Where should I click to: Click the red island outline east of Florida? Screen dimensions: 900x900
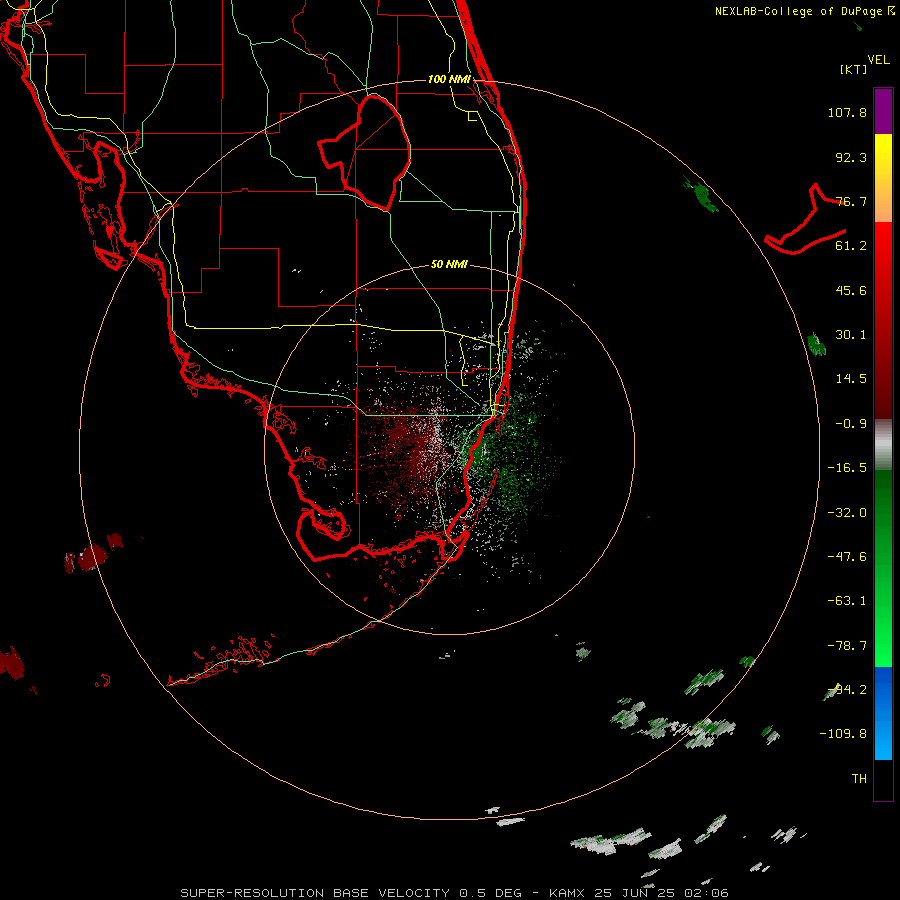pyautogui.click(x=805, y=221)
